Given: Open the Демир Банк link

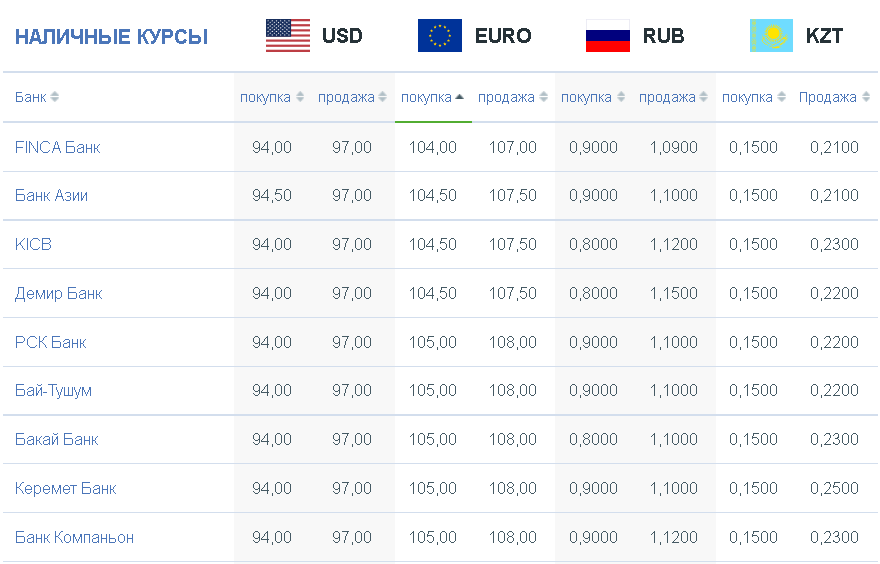Looking at the screenshot, I should point(58,293).
